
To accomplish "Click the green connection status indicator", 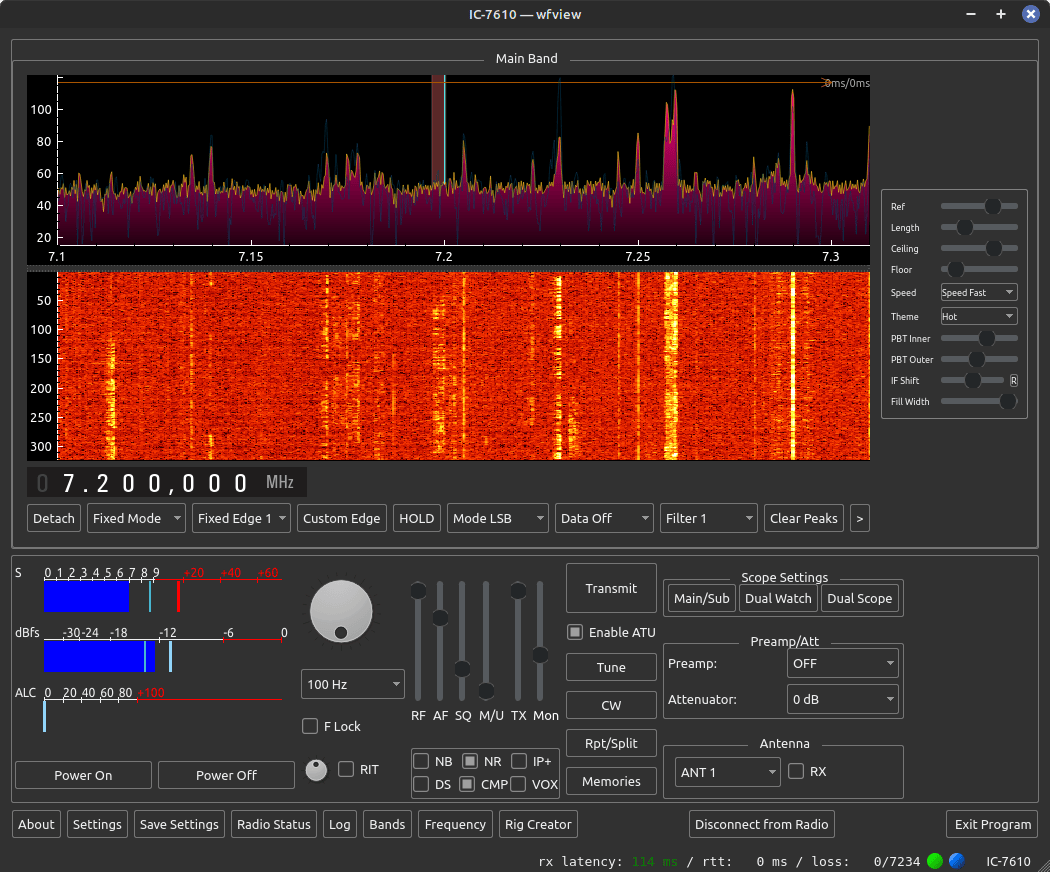I will click(x=935, y=861).
